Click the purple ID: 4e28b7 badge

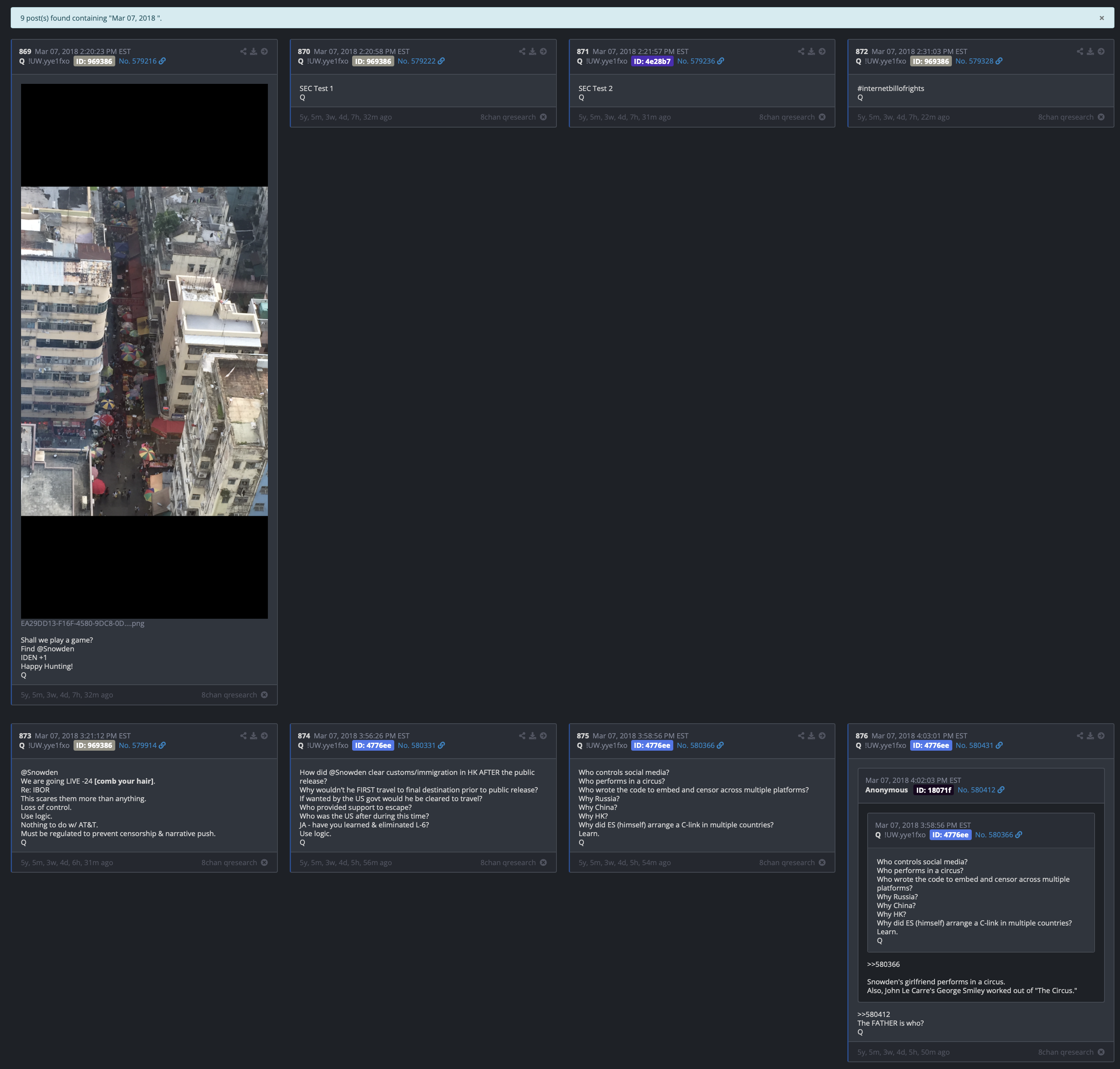pos(652,61)
